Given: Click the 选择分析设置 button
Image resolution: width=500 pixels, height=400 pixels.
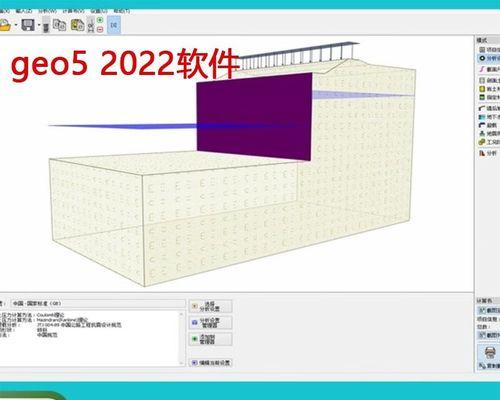Looking at the screenshot, I should click(210, 306).
